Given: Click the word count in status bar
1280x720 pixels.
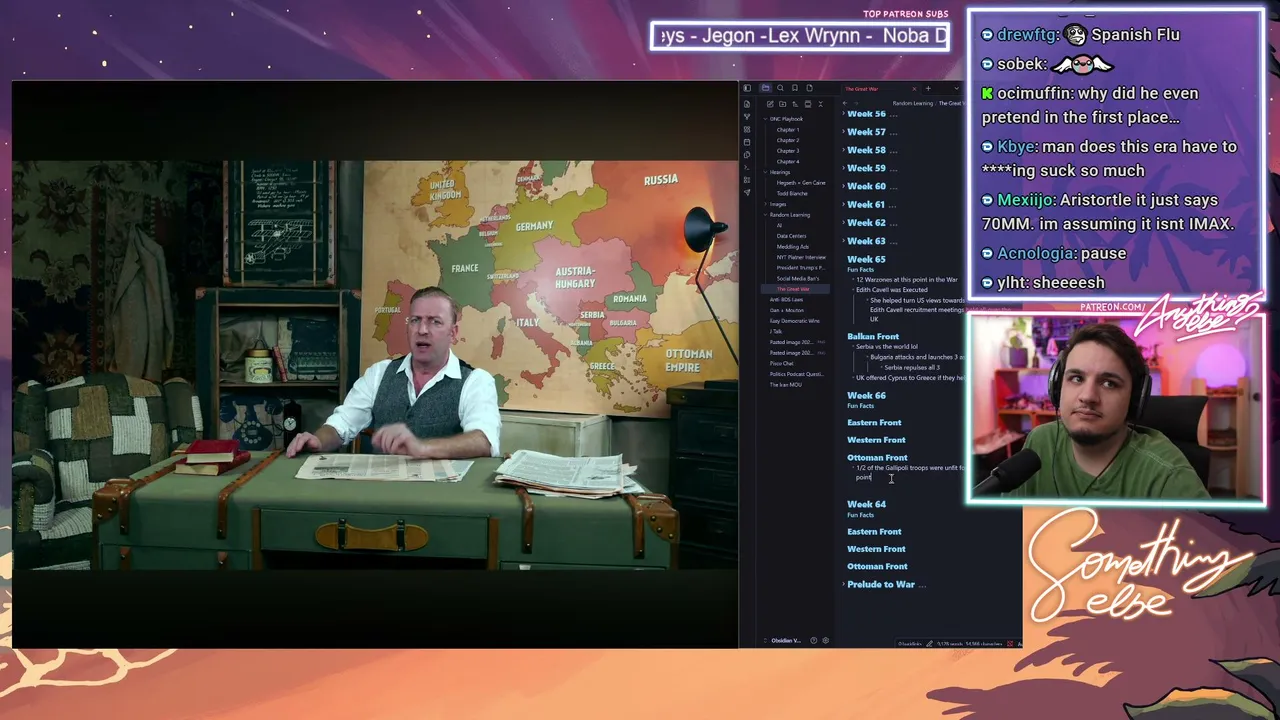Looking at the screenshot, I should pos(950,644).
